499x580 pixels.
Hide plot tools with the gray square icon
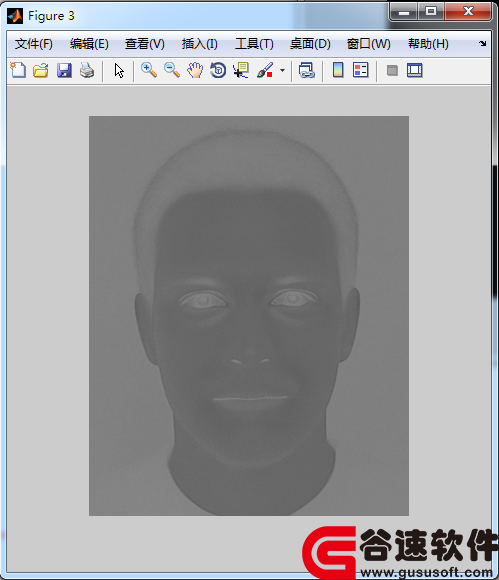click(392, 70)
